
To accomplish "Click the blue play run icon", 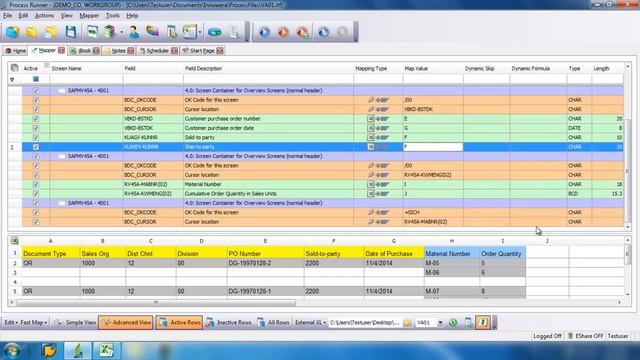I will [264, 32].
